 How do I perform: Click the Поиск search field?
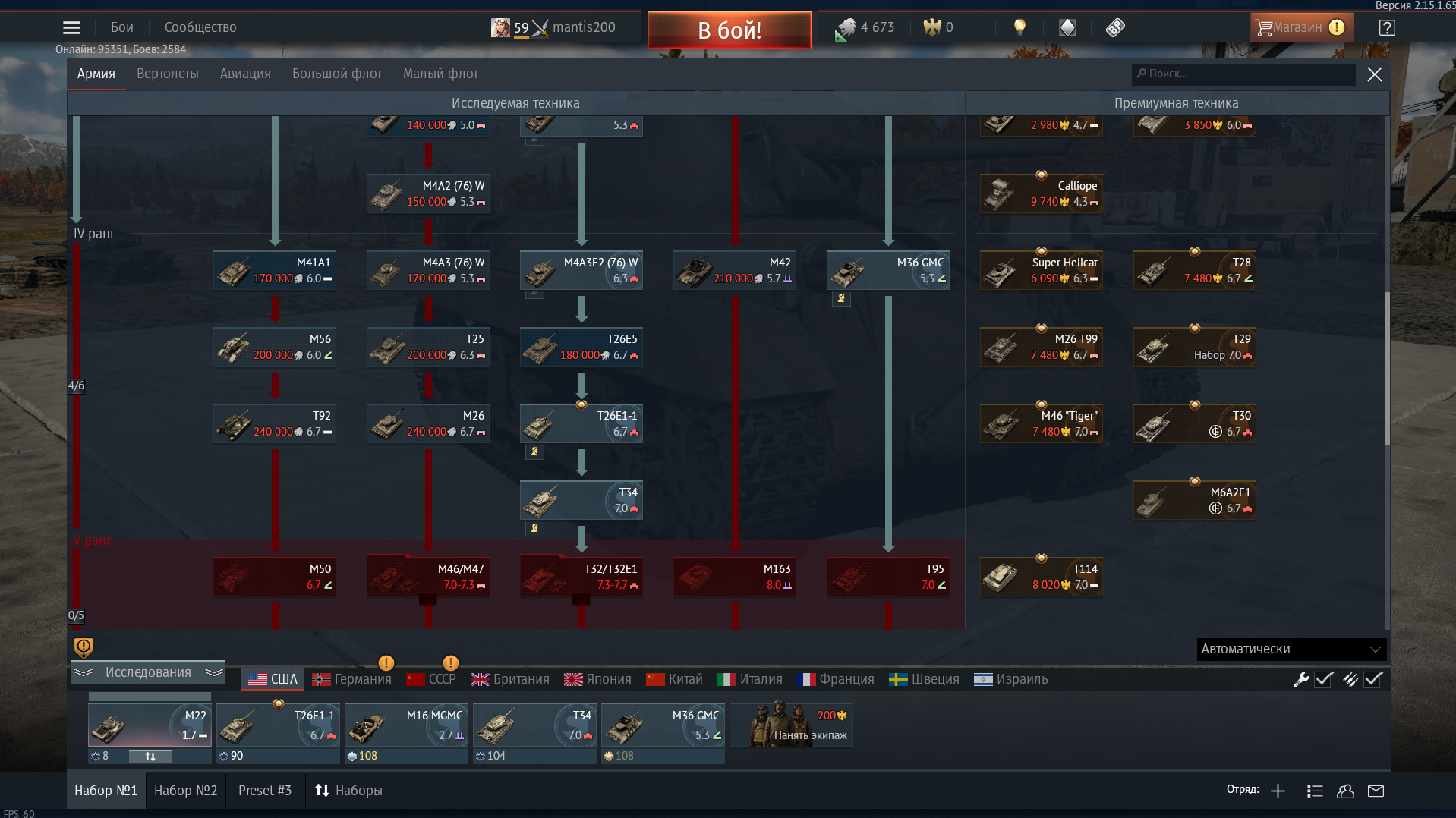pyautogui.click(x=1243, y=74)
